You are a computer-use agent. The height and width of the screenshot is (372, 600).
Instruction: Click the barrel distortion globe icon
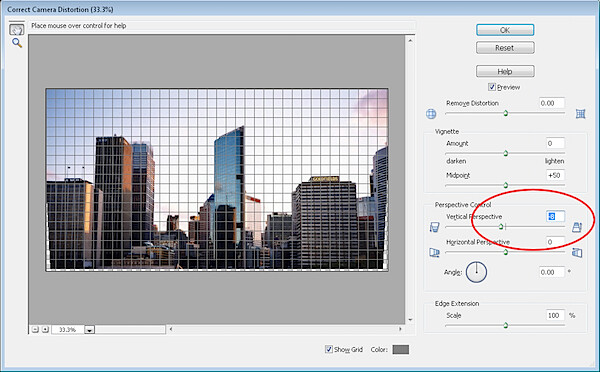point(431,114)
